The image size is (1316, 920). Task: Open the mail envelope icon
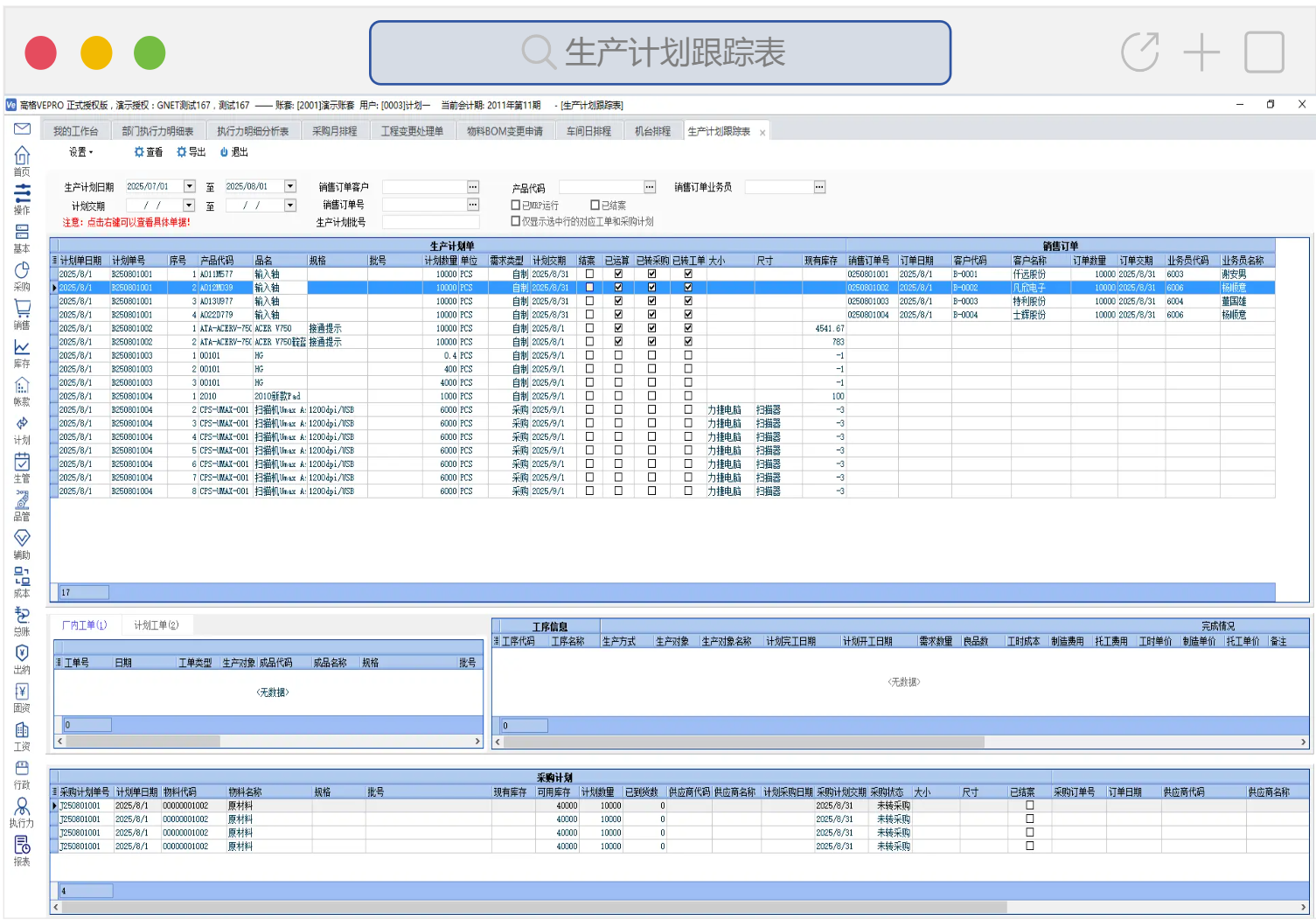[x=22, y=129]
